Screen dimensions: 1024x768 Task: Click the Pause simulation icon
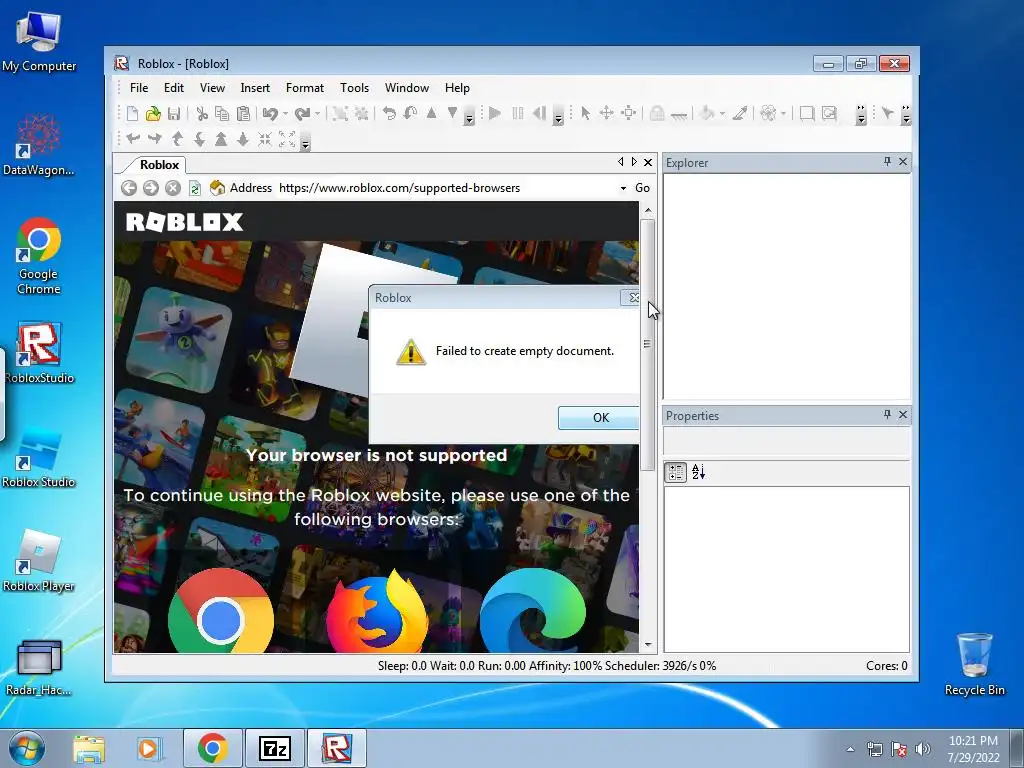(517, 114)
